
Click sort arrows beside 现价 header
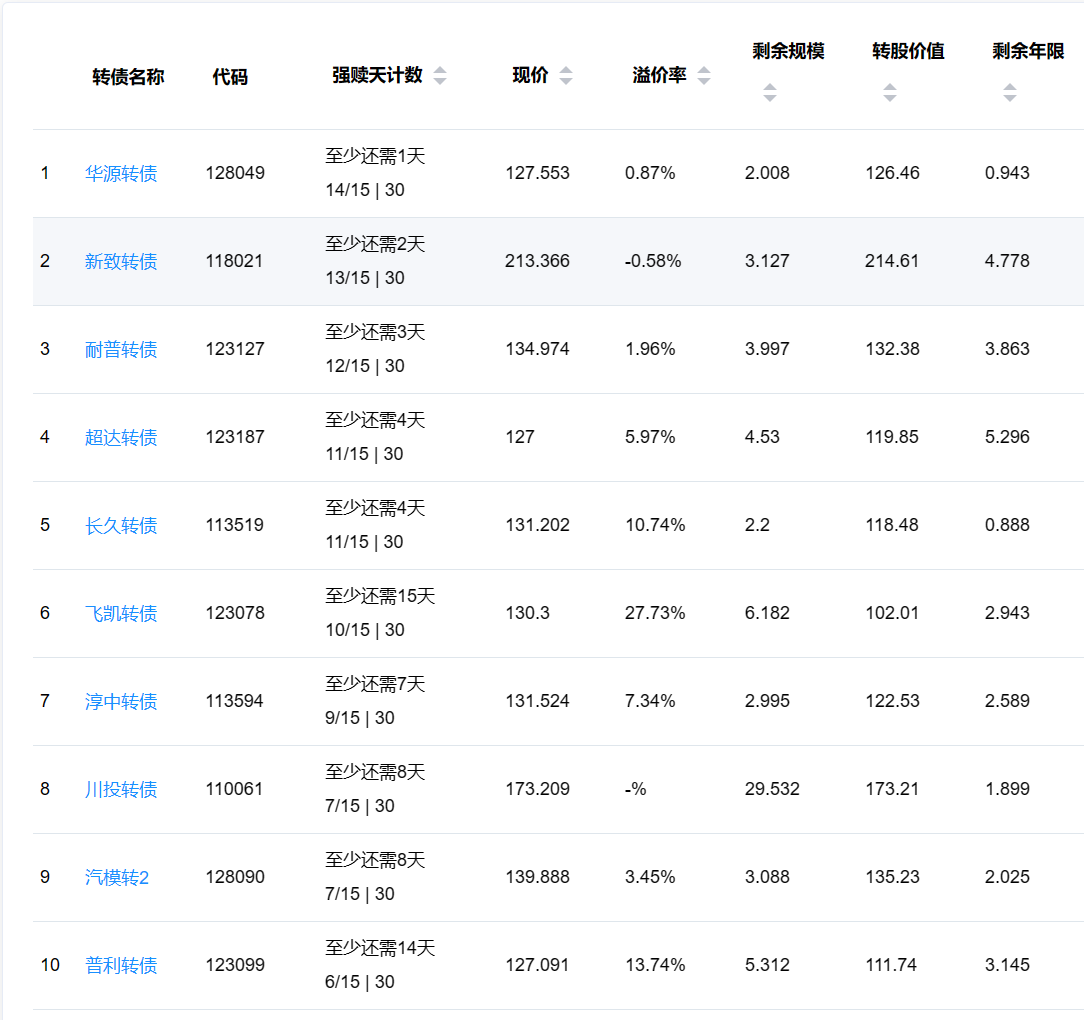[x=566, y=76]
